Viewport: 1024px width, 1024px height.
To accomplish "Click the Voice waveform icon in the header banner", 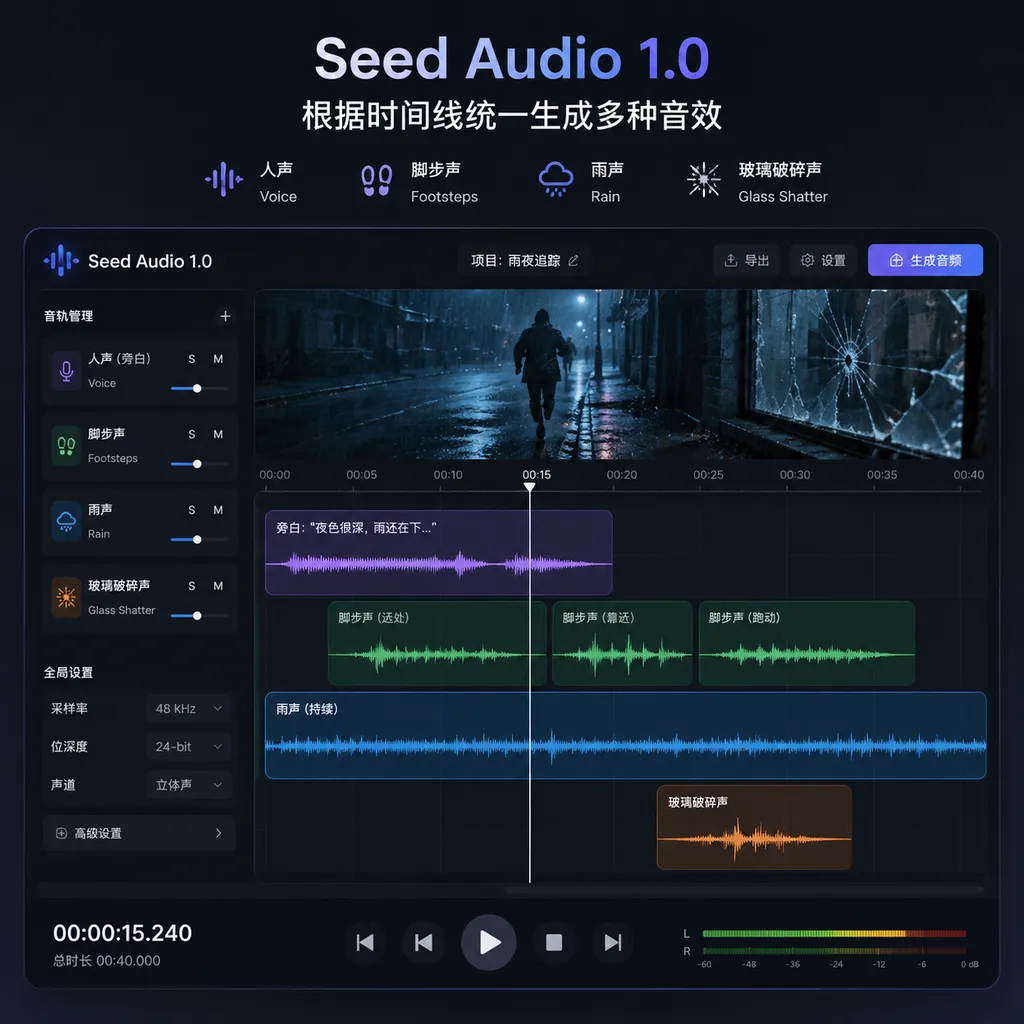I will coord(223,179).
